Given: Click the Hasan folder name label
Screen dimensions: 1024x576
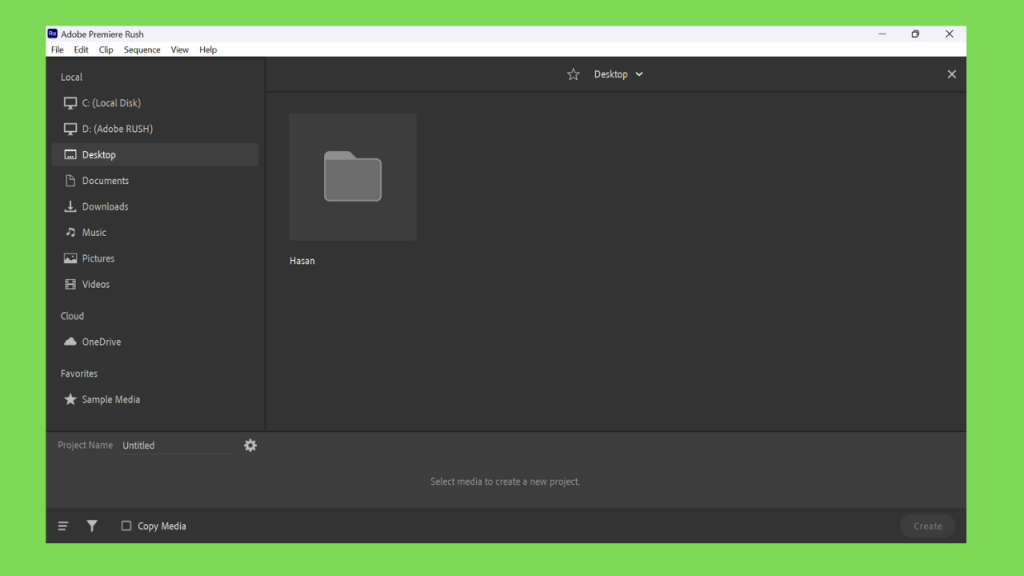Looking at the screenshot, I should (x=302, y=261).
